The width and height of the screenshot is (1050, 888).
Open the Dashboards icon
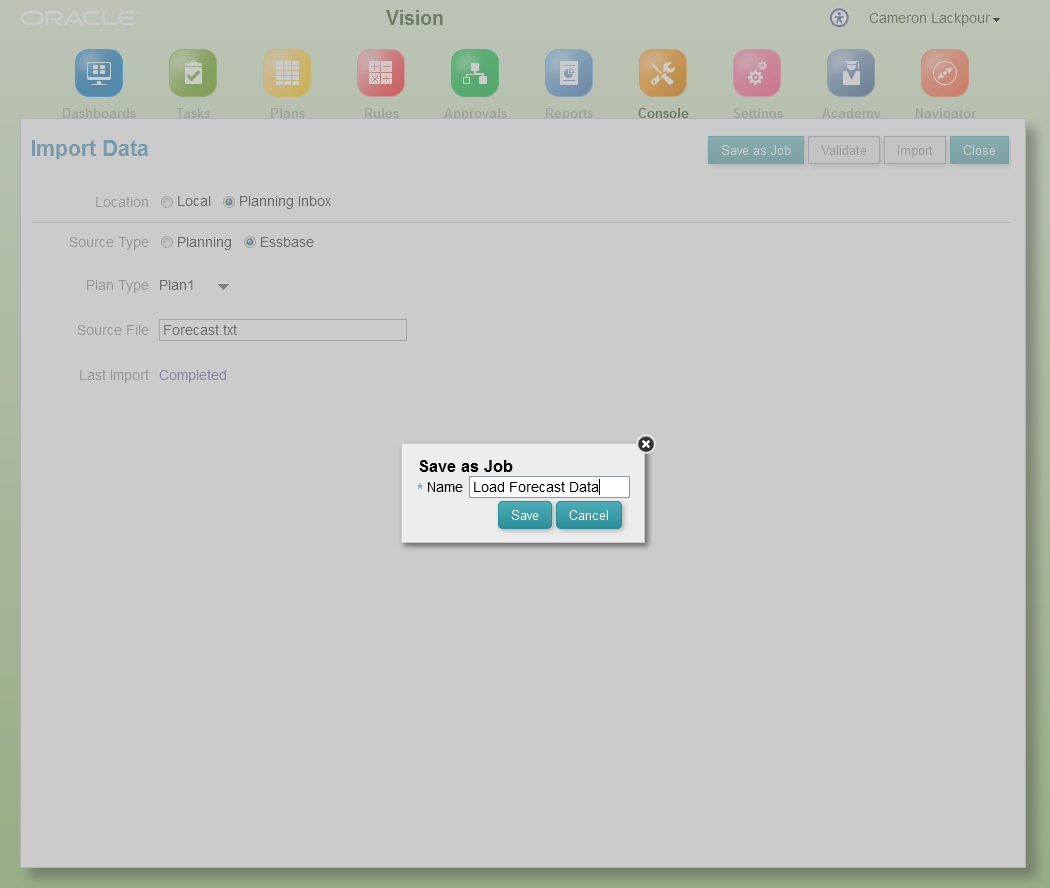point(98,73)
